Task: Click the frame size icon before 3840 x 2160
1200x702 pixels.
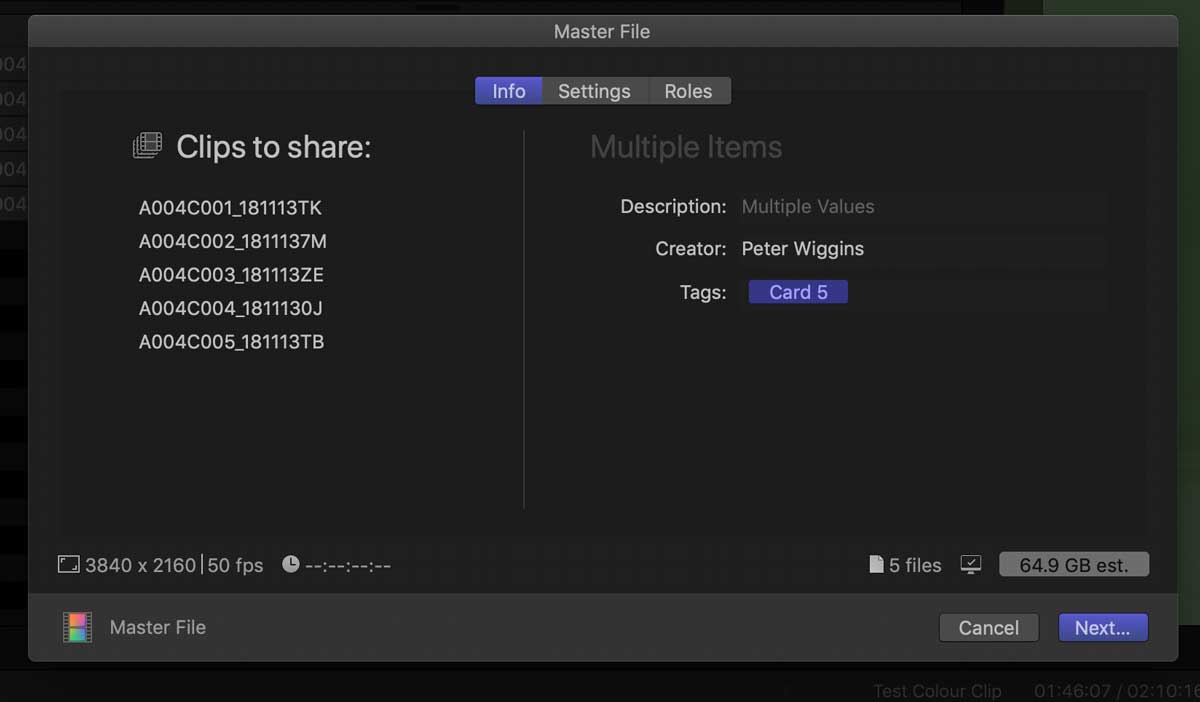Action: pos(68,565)
